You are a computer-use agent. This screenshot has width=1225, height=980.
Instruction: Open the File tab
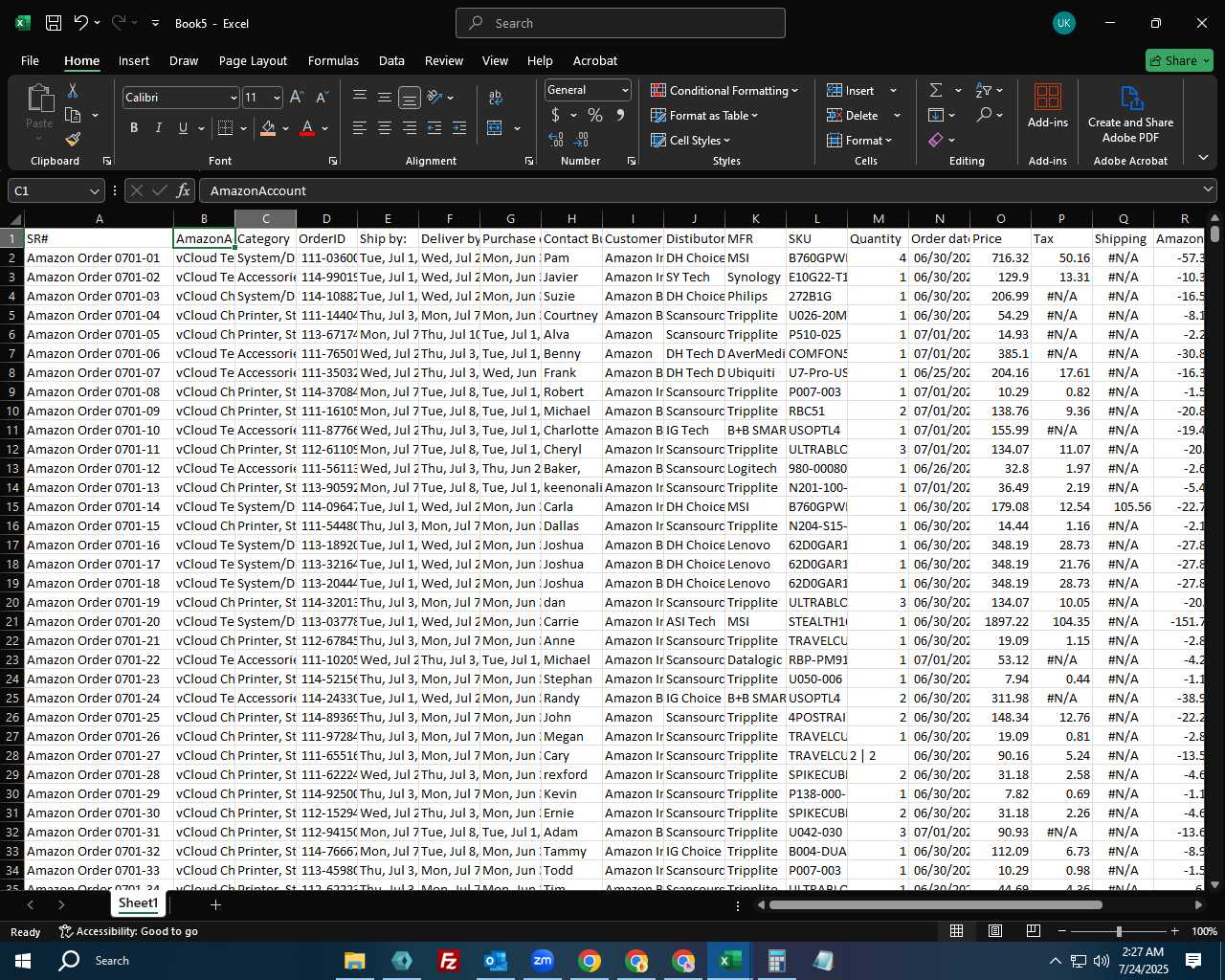(x=30, y=60)
